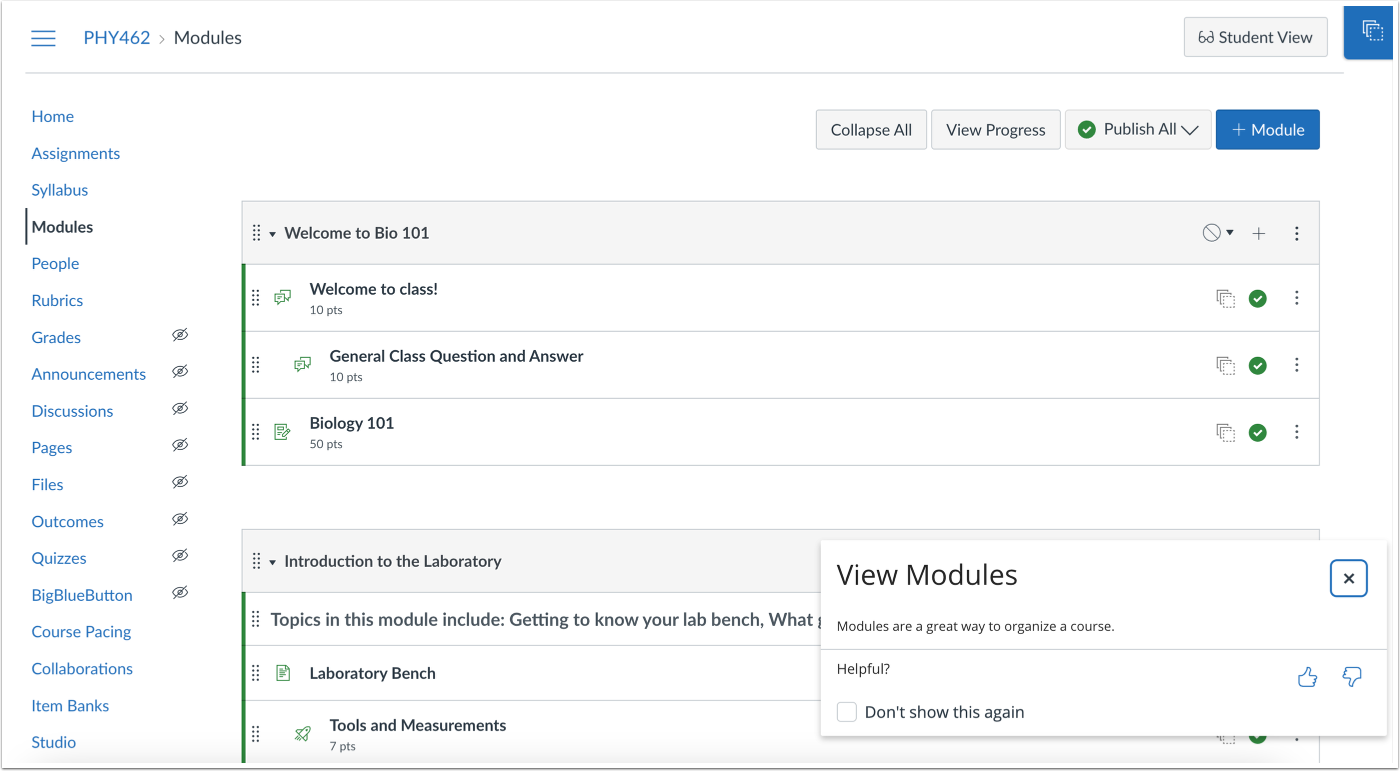Image resolution: width=1400 pixels, height=771 pixels.
Task: Collapse Introduction to the Laboratory module
Action: [272, 562]
